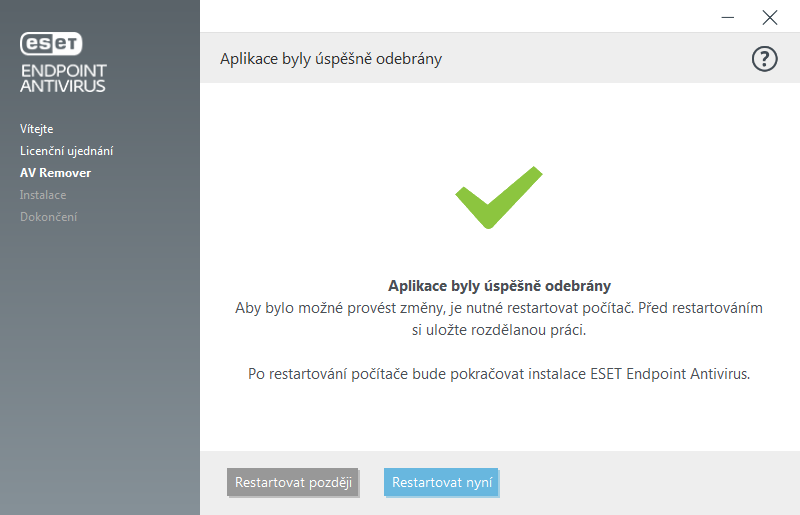This screenshot has height=515, width=800.
Task: Close the ESET installer window
Action: click(769, 16)
